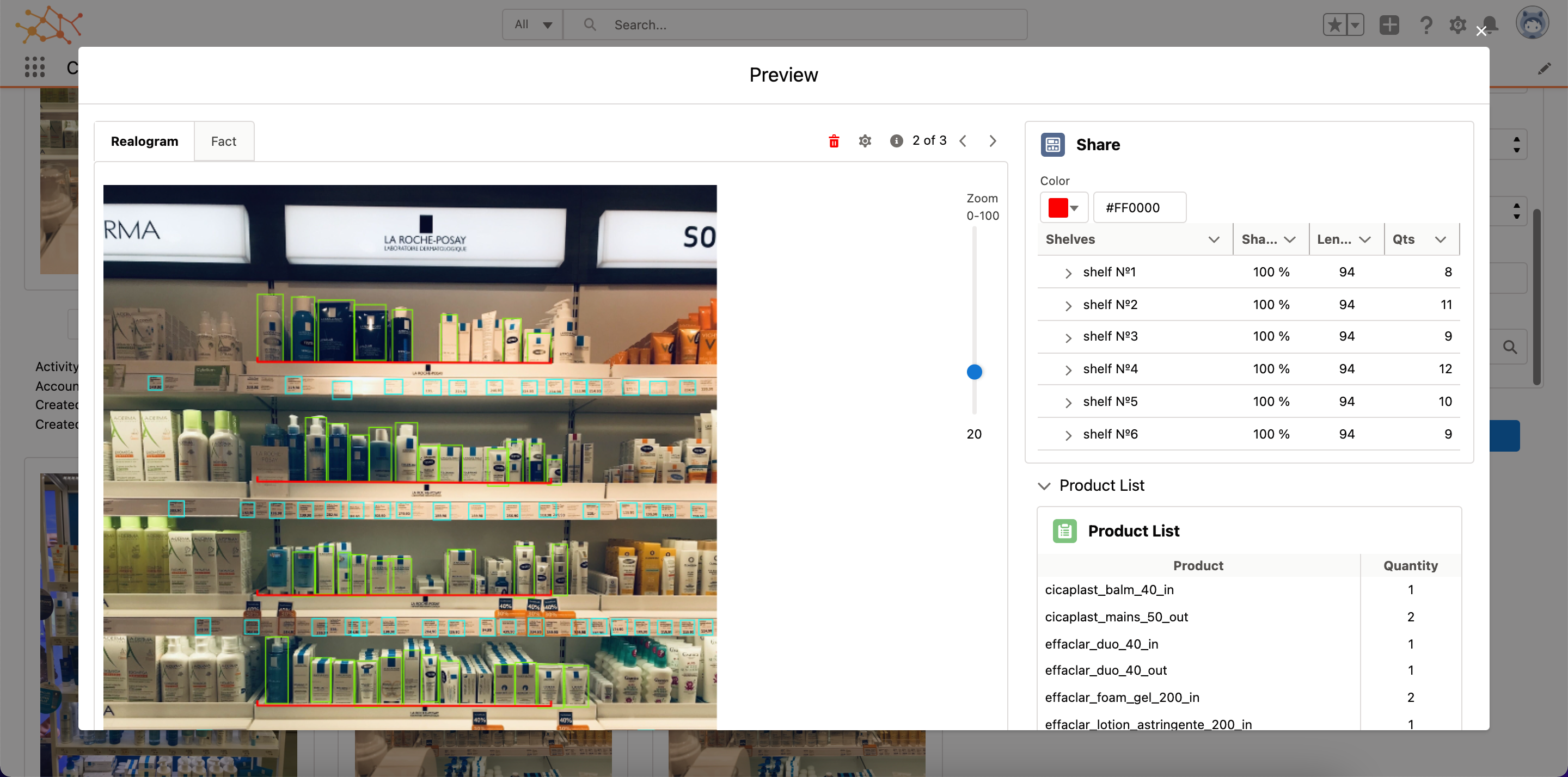Select the Realogram tab

(x=144, y=140)
